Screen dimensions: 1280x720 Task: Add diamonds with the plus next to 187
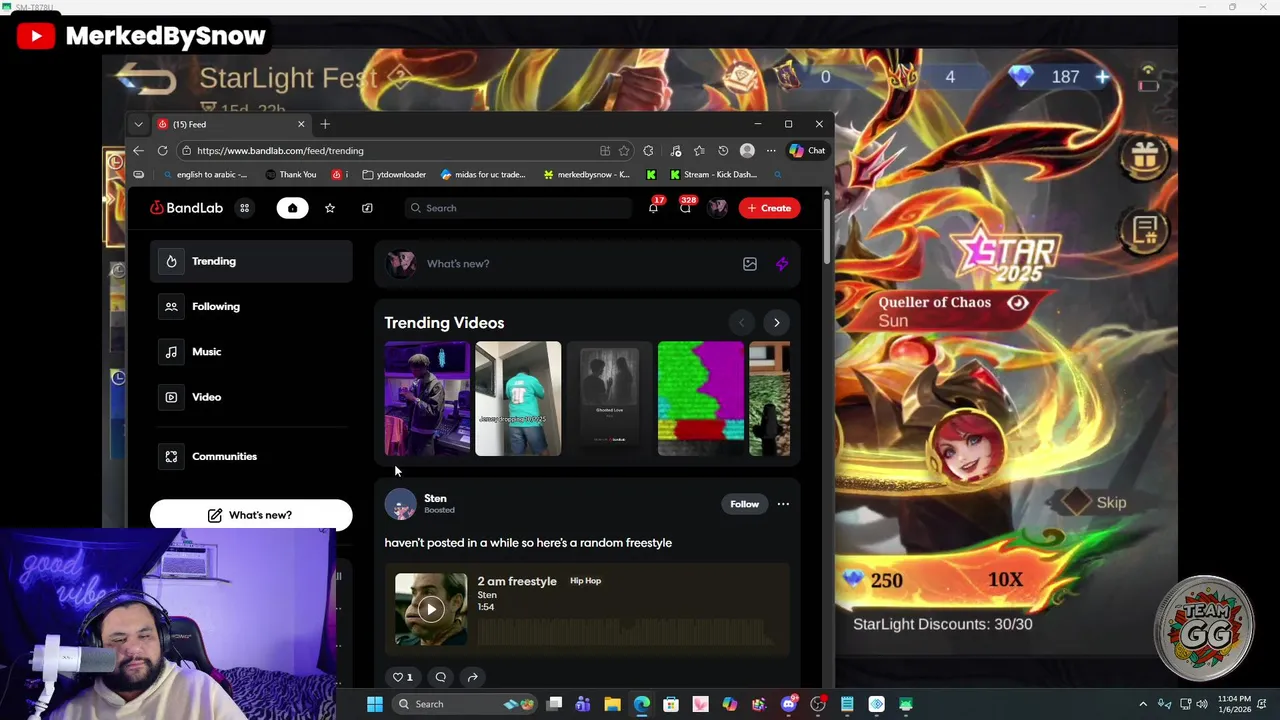point(1102,77)
